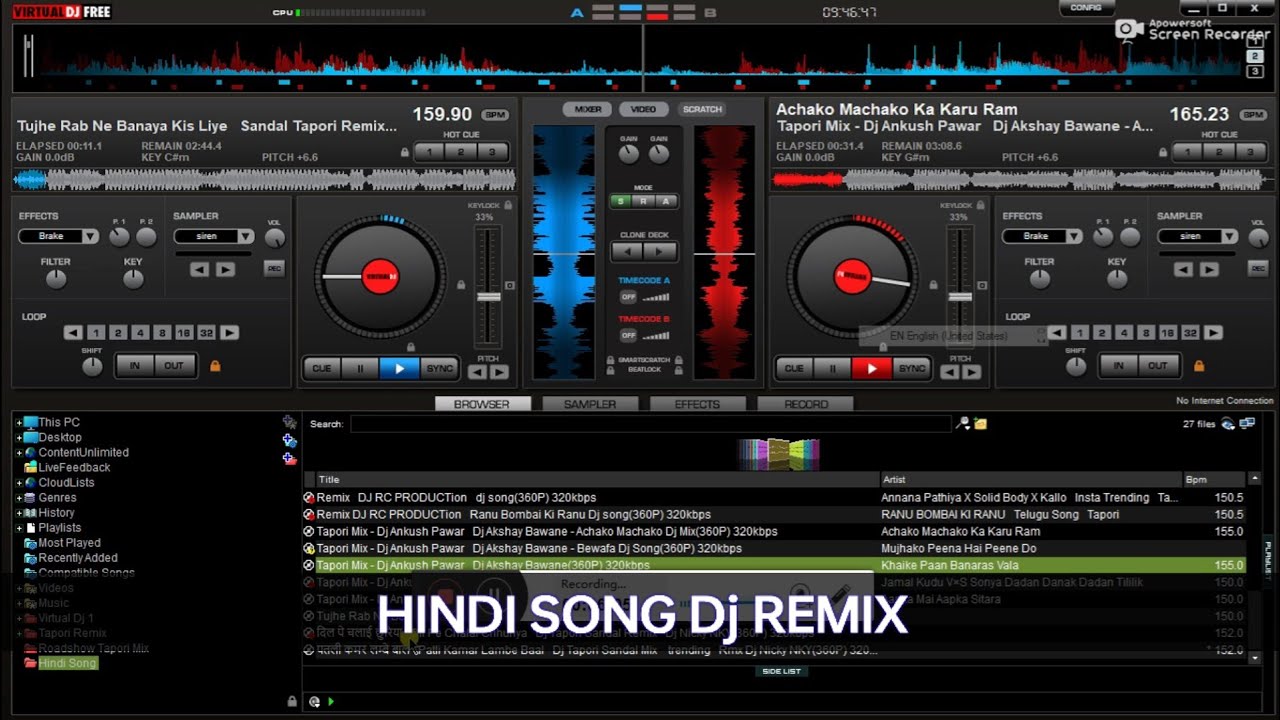Open the SAMPLER tab

click(590, 404)
